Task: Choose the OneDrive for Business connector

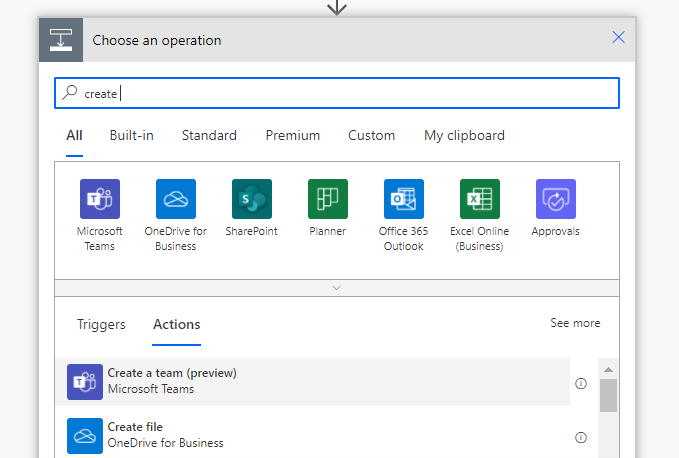Action: pyautogui.click(x=176, y=199)
